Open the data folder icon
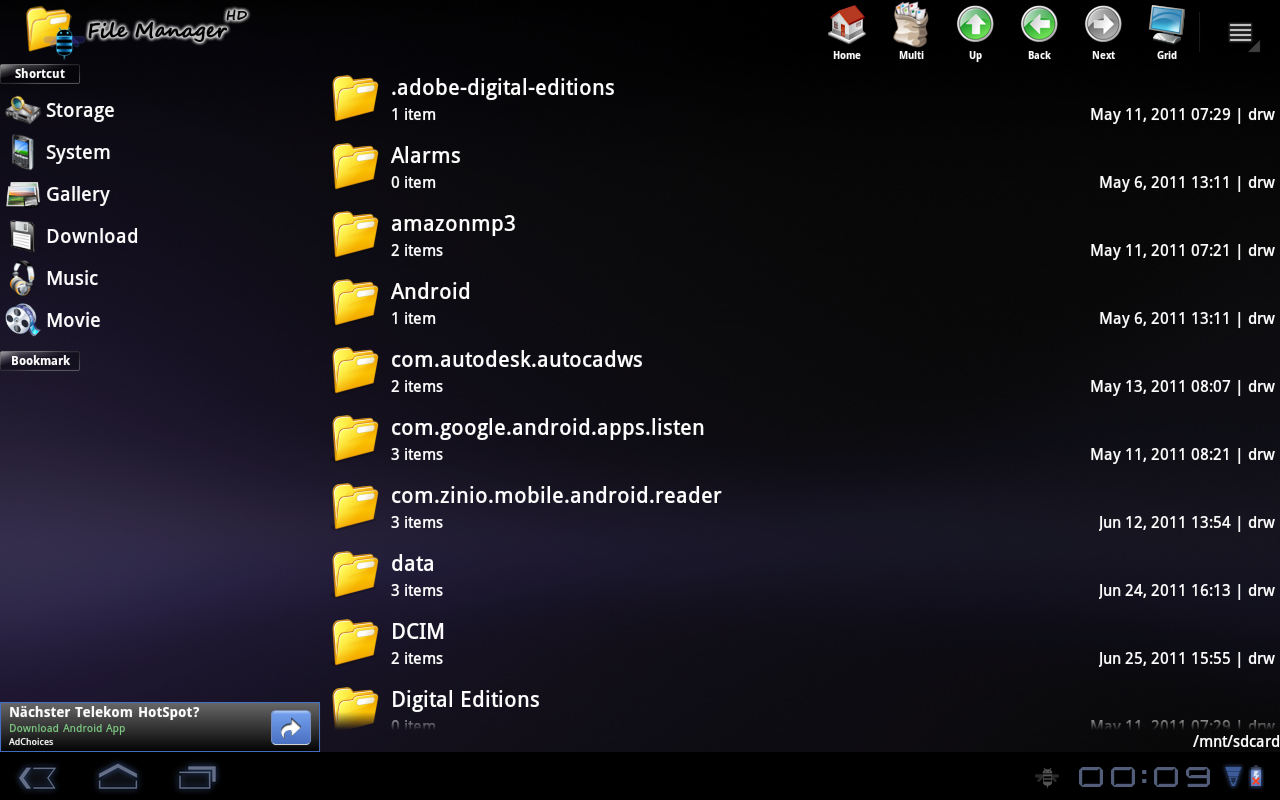Screen dimensions: 1280x800 click(x=355, y=574)
